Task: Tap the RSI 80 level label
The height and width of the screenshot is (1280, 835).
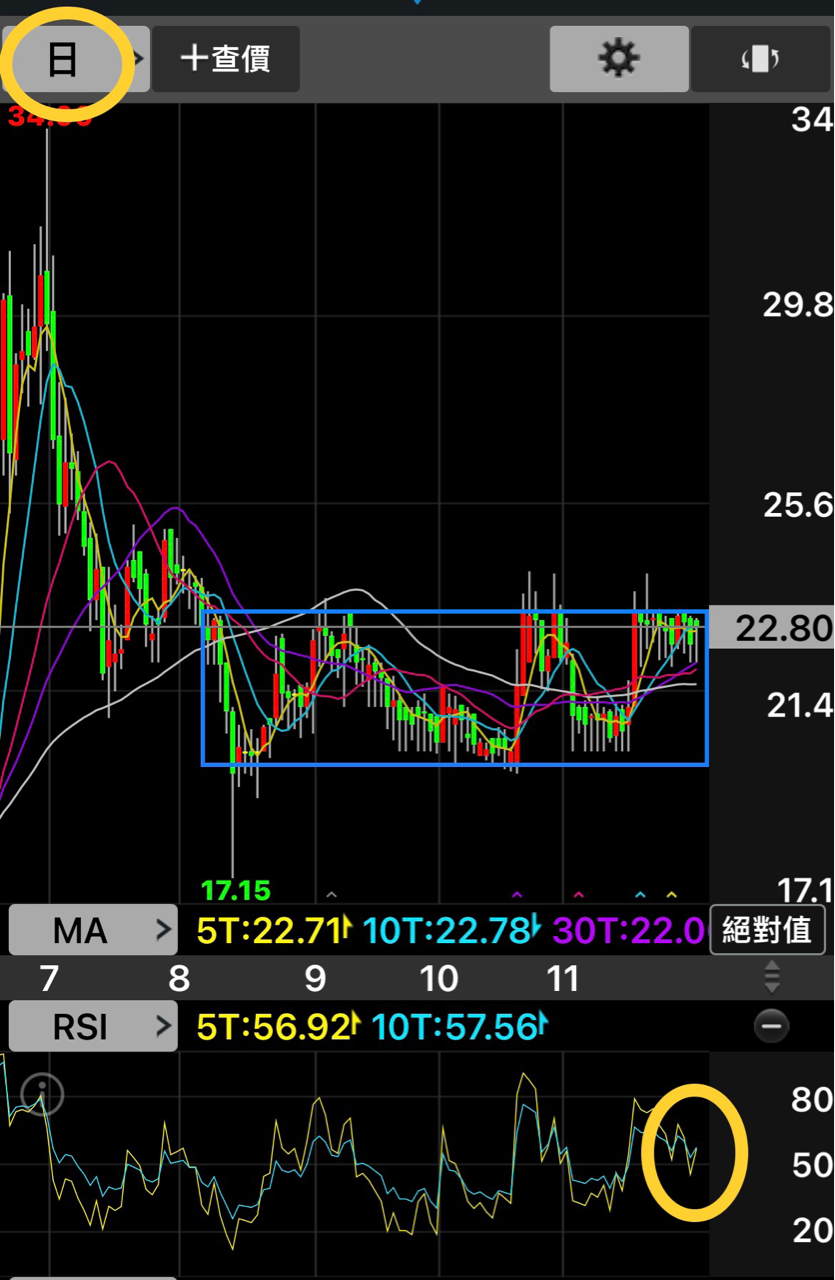Action: point(812,1100)
